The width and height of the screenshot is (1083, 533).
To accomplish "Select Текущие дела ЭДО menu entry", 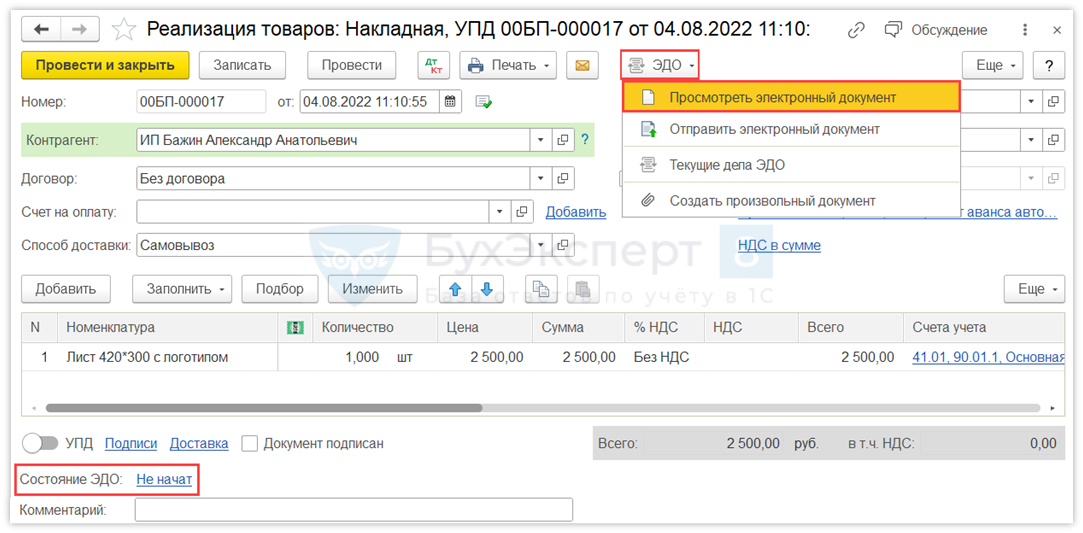I will 726,165.
